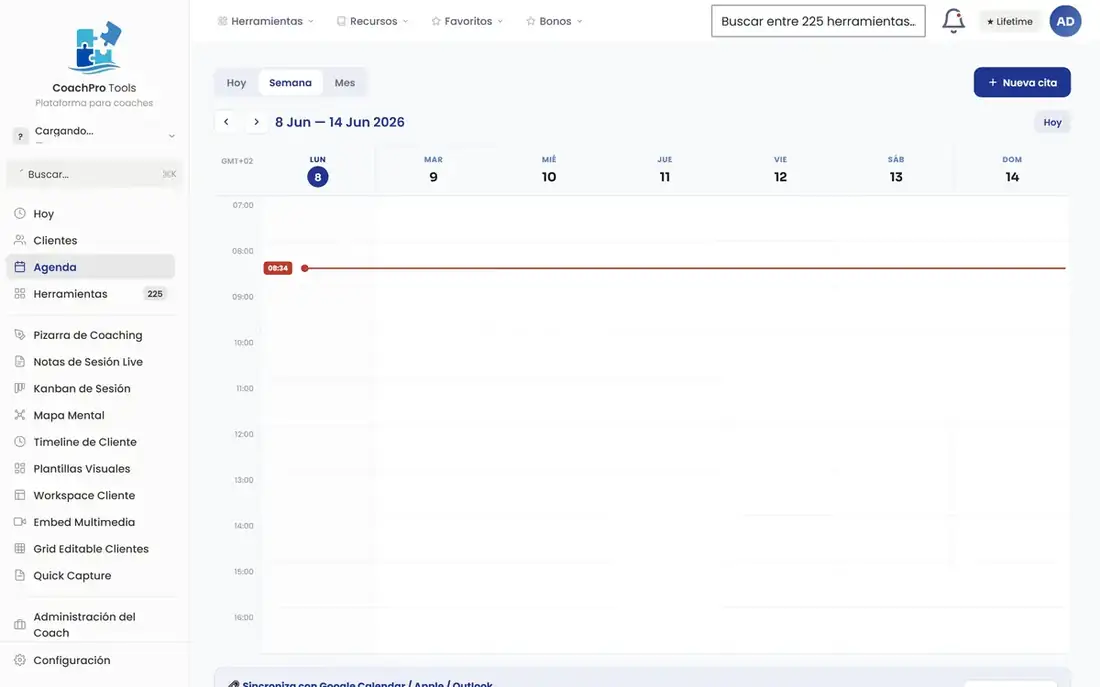Click the Workspace Cliente layout icon
This screenshot has height=687, width=1100.
pos(20,495)
